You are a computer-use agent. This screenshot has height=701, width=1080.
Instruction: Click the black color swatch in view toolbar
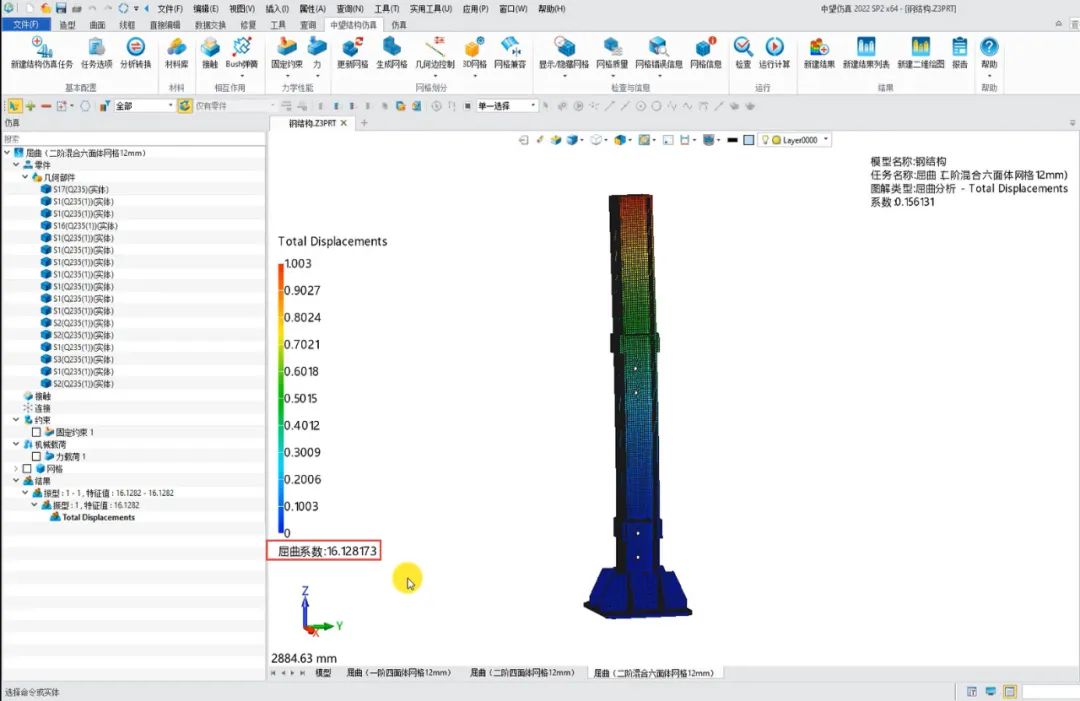pyautogui.click(x=732, y=140)
